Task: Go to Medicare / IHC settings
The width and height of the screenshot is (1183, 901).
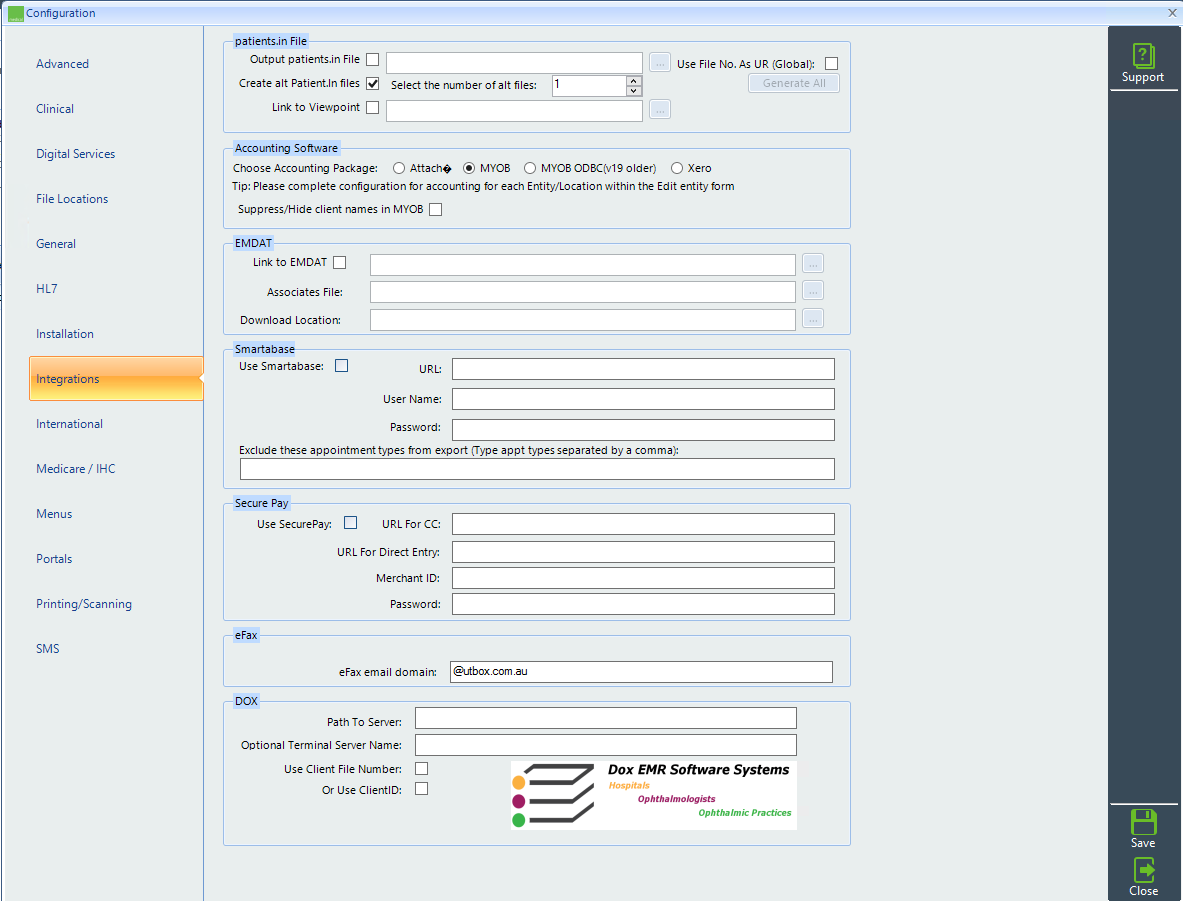Action: pyautogui.click(x=75, y=469)
